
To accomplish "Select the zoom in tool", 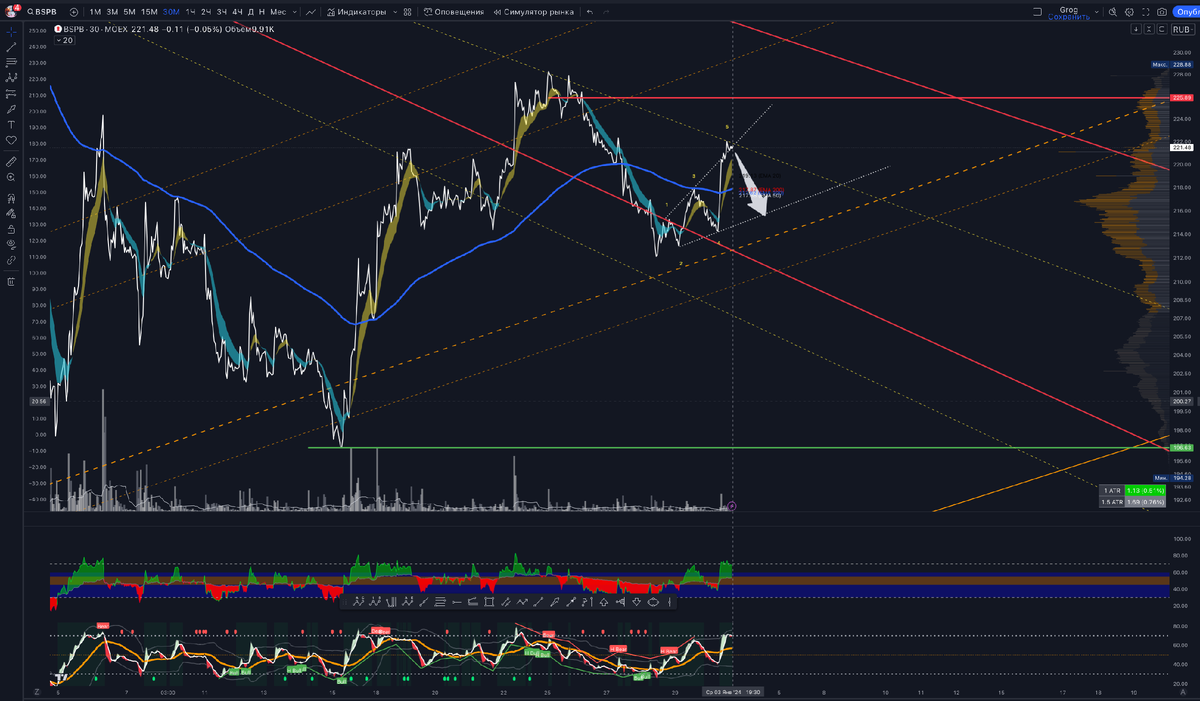I will 11,177.
